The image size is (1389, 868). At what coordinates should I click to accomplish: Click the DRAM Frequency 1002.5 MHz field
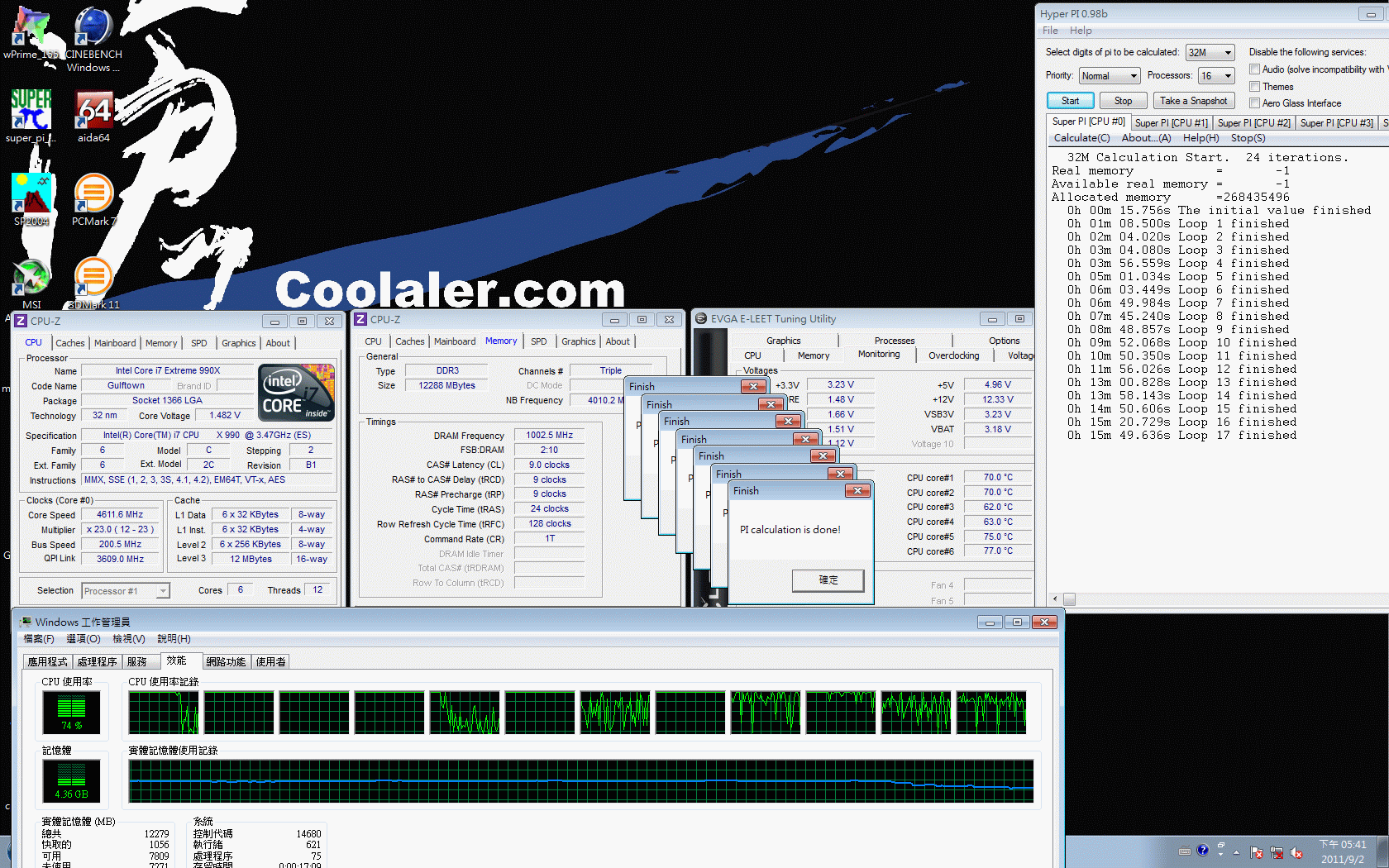coord(550,435)
